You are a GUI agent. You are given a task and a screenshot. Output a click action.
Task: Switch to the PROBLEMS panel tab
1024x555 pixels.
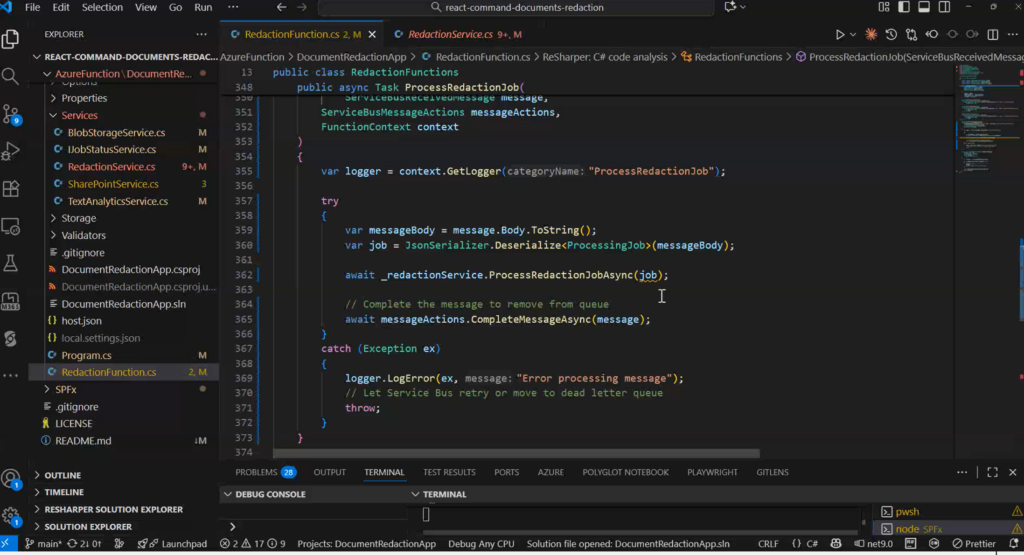pyautogui.click(x=256, y=472)
